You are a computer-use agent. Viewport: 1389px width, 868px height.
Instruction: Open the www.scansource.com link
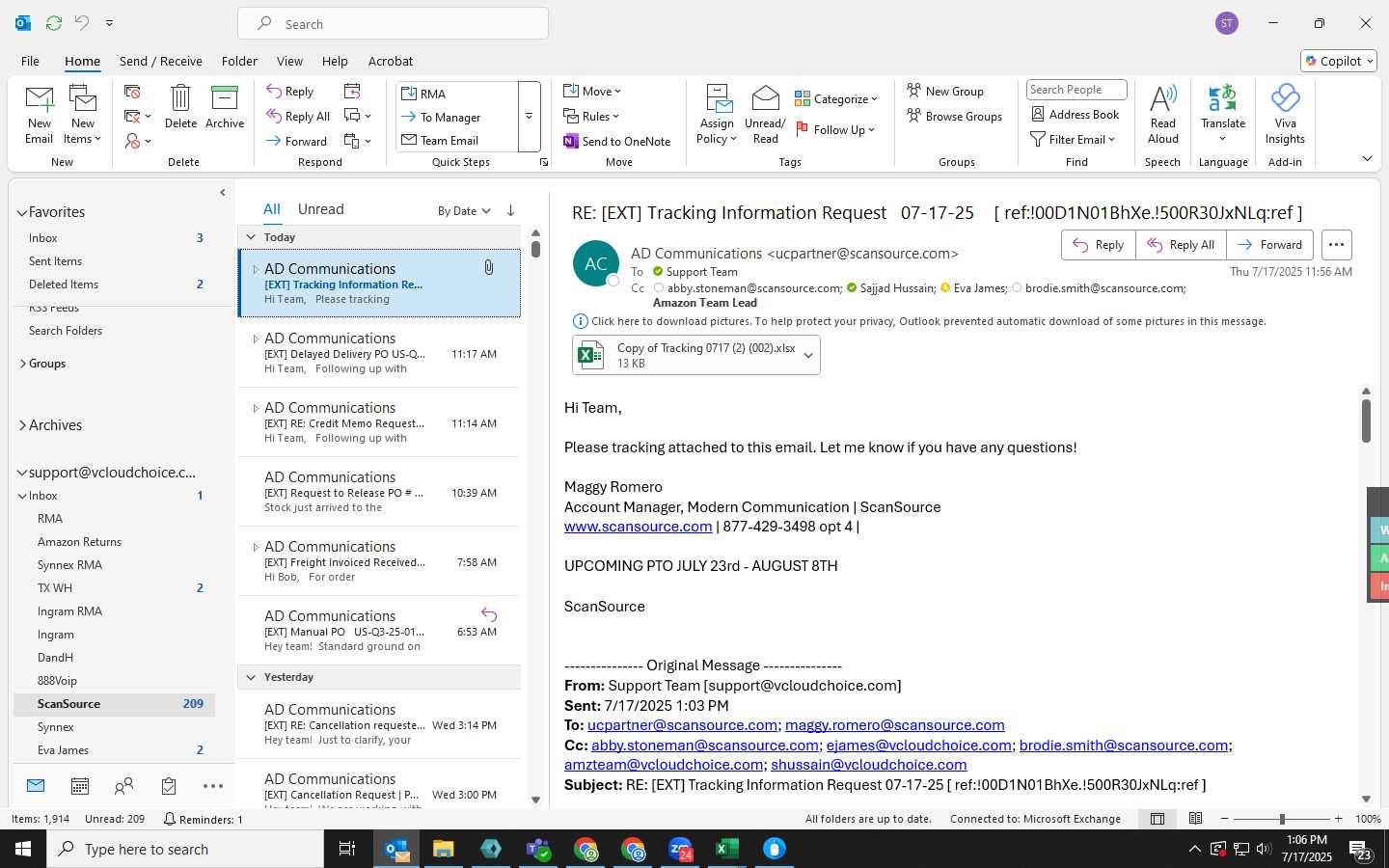(638, 527)
